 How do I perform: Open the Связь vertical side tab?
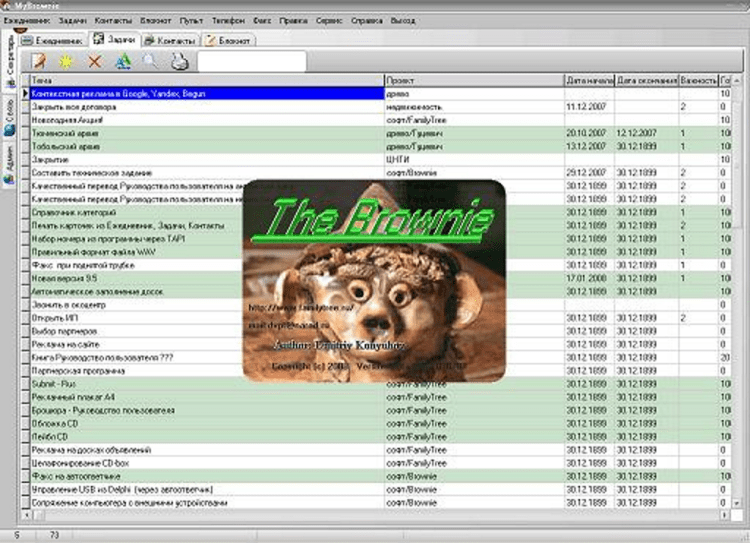10,117
